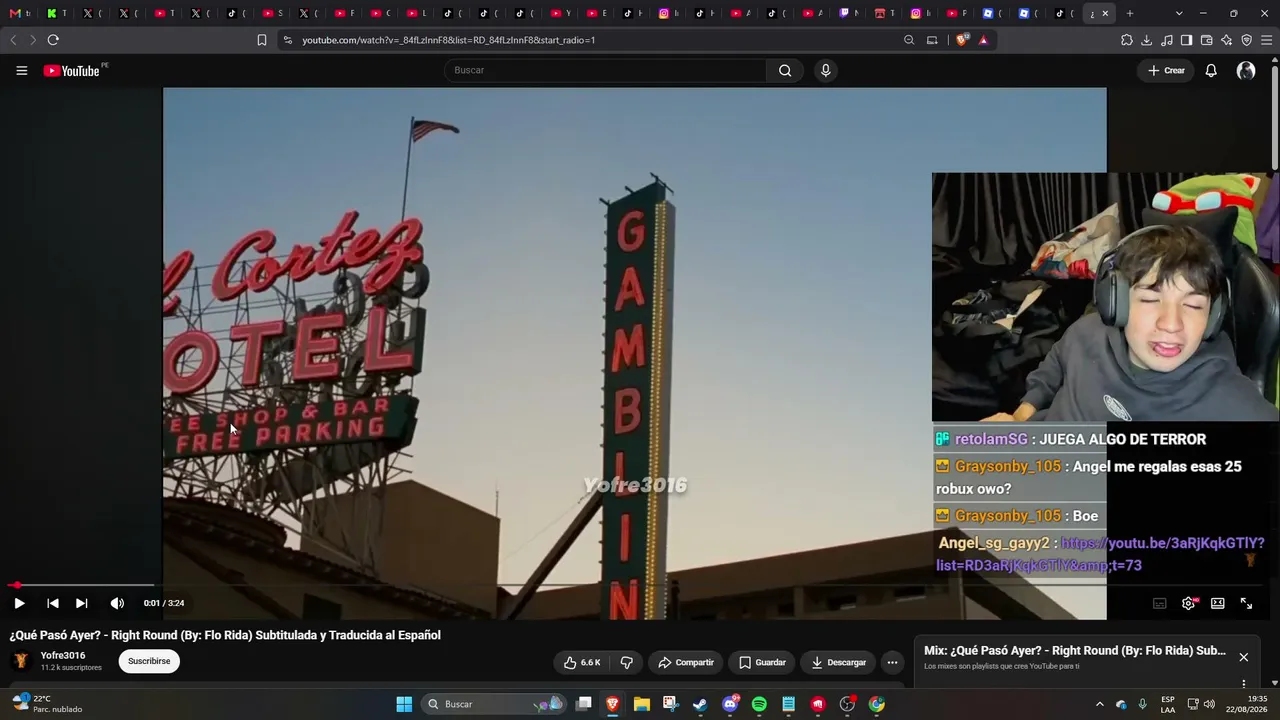Skip to the next video
The width and height of the screenshot is (1280, 720).
82,603
